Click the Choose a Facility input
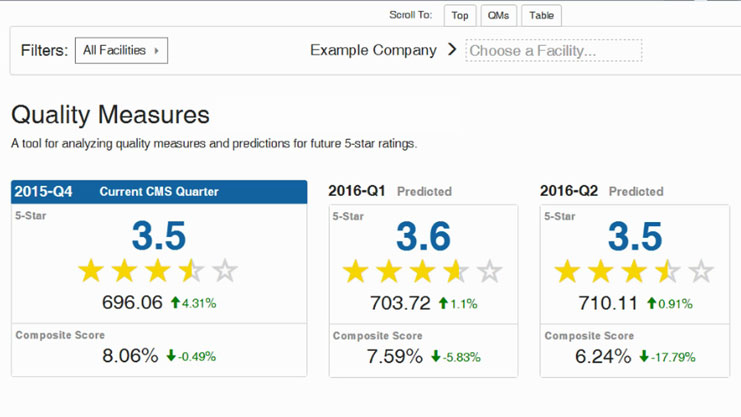741x417 pixels. [554, 50]
